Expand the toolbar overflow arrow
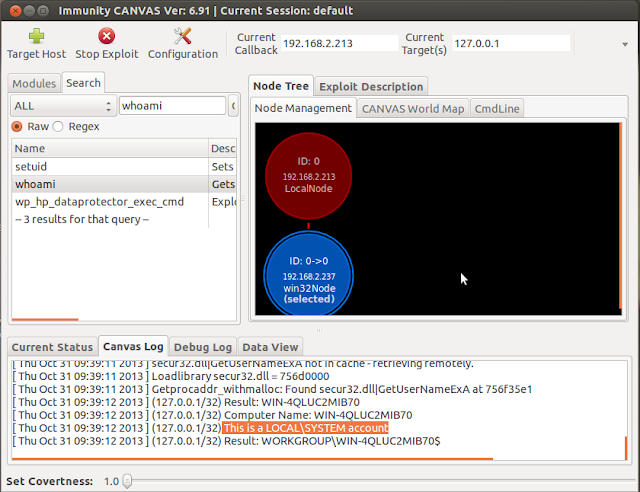Screen dimensions: 640x492 [625, 44]
